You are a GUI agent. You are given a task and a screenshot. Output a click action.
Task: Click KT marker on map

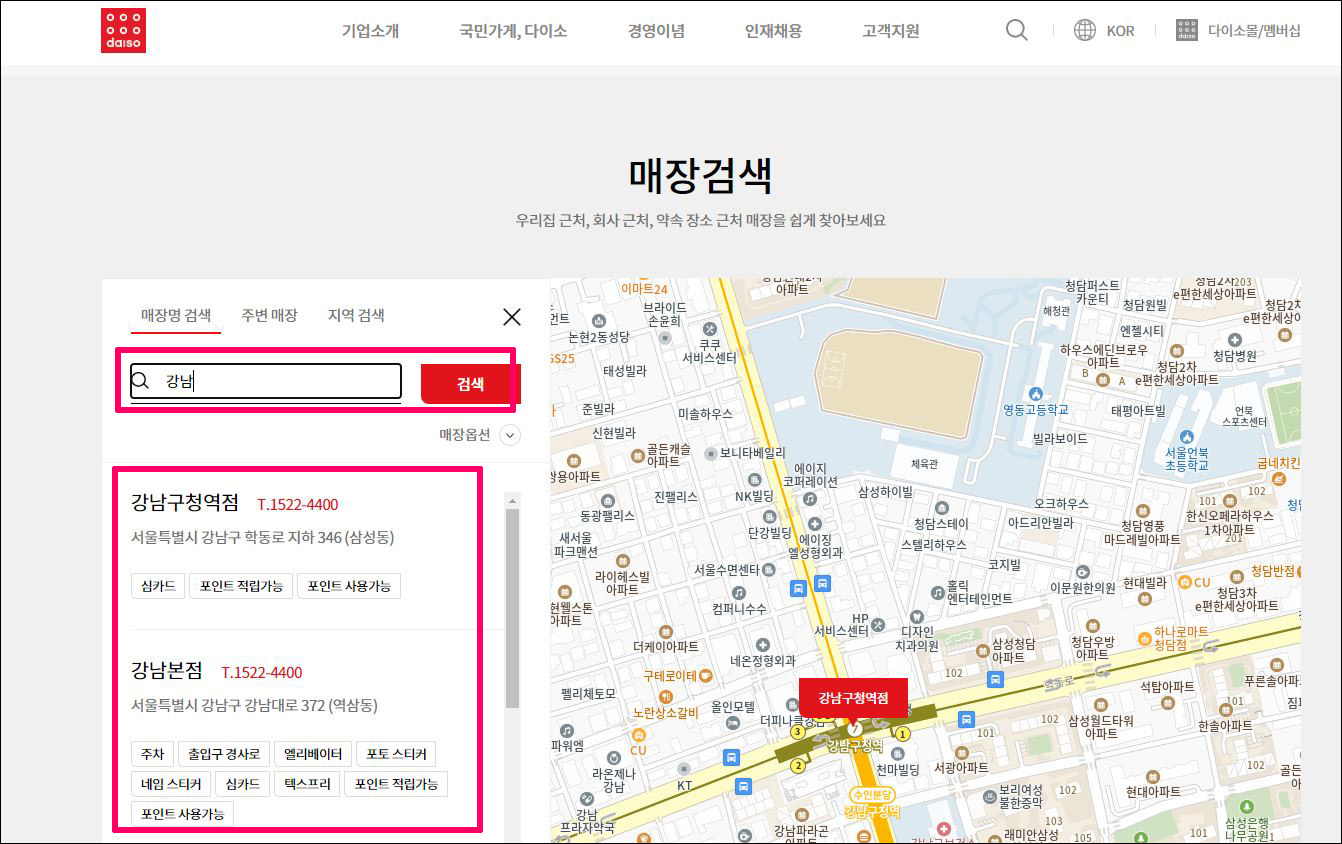tap(685, 771)
